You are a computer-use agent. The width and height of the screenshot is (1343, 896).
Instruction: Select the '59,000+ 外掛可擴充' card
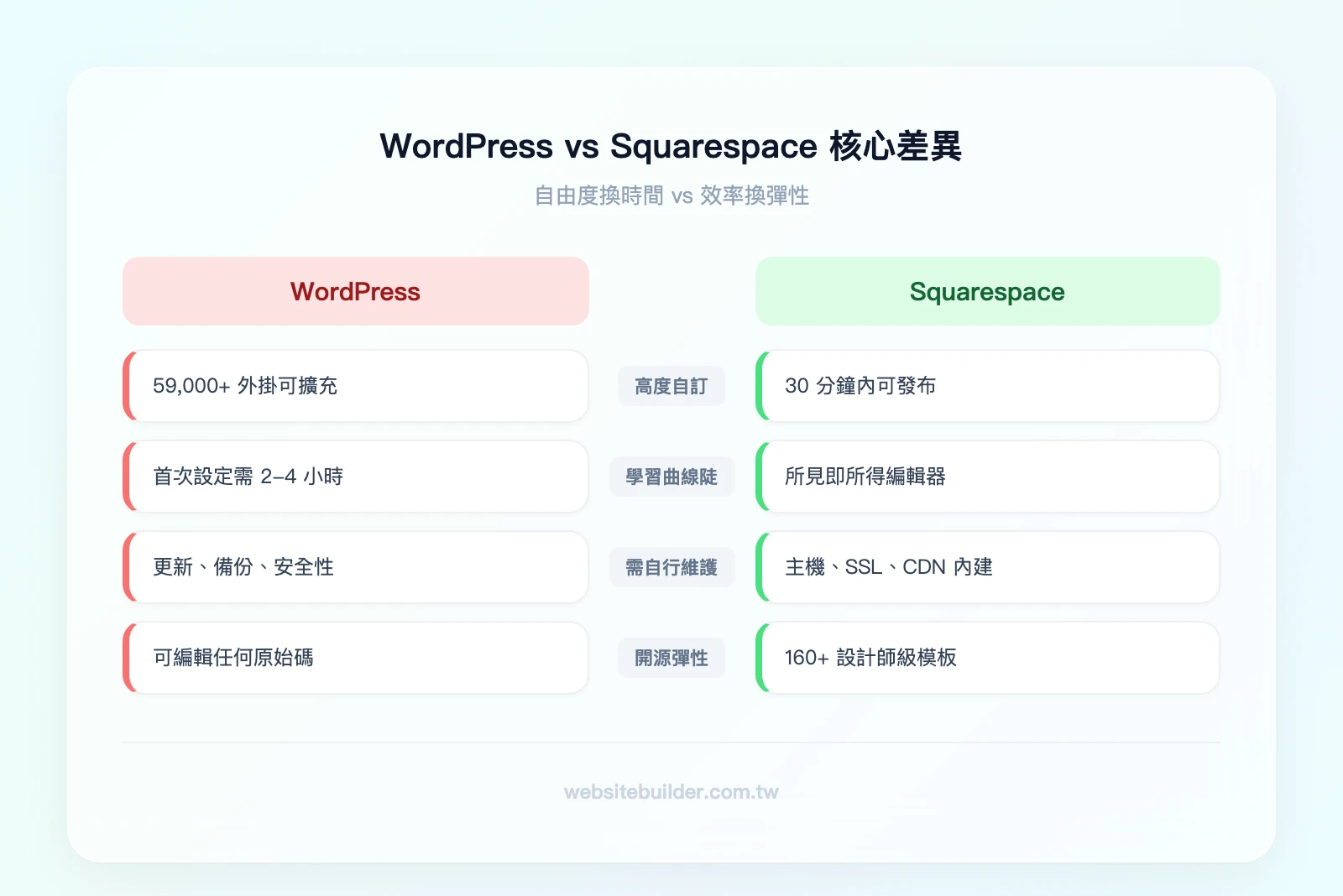pos(356,386)
